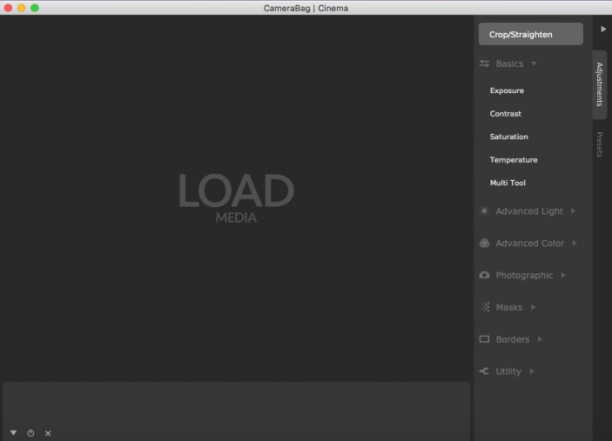Image resolution: width=612 pixels, height=441 pixels.
Task: Click the Masks dotted icon
Action: [x=485, y=307]
